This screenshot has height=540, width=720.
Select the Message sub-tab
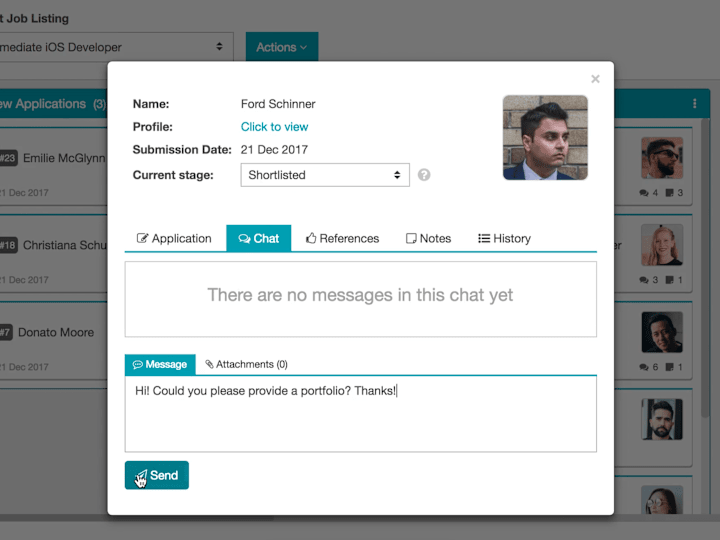tap(160, 365)
